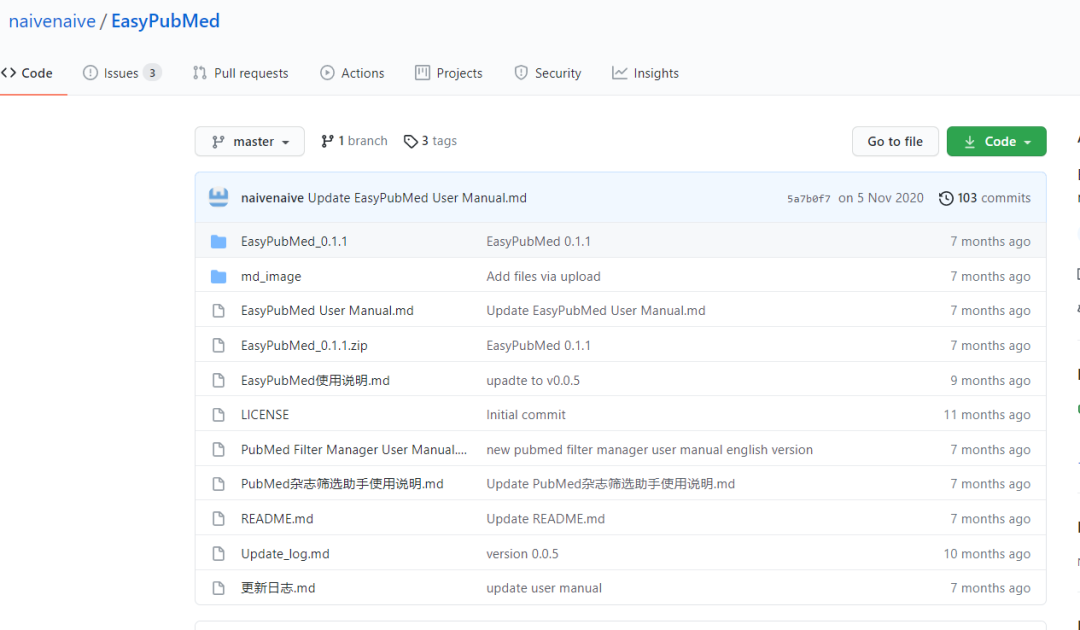Open the EasyPubMed_0.1.1 folder
The width and height of the screenshot is (1080, 630).
(x=294, y=242)
